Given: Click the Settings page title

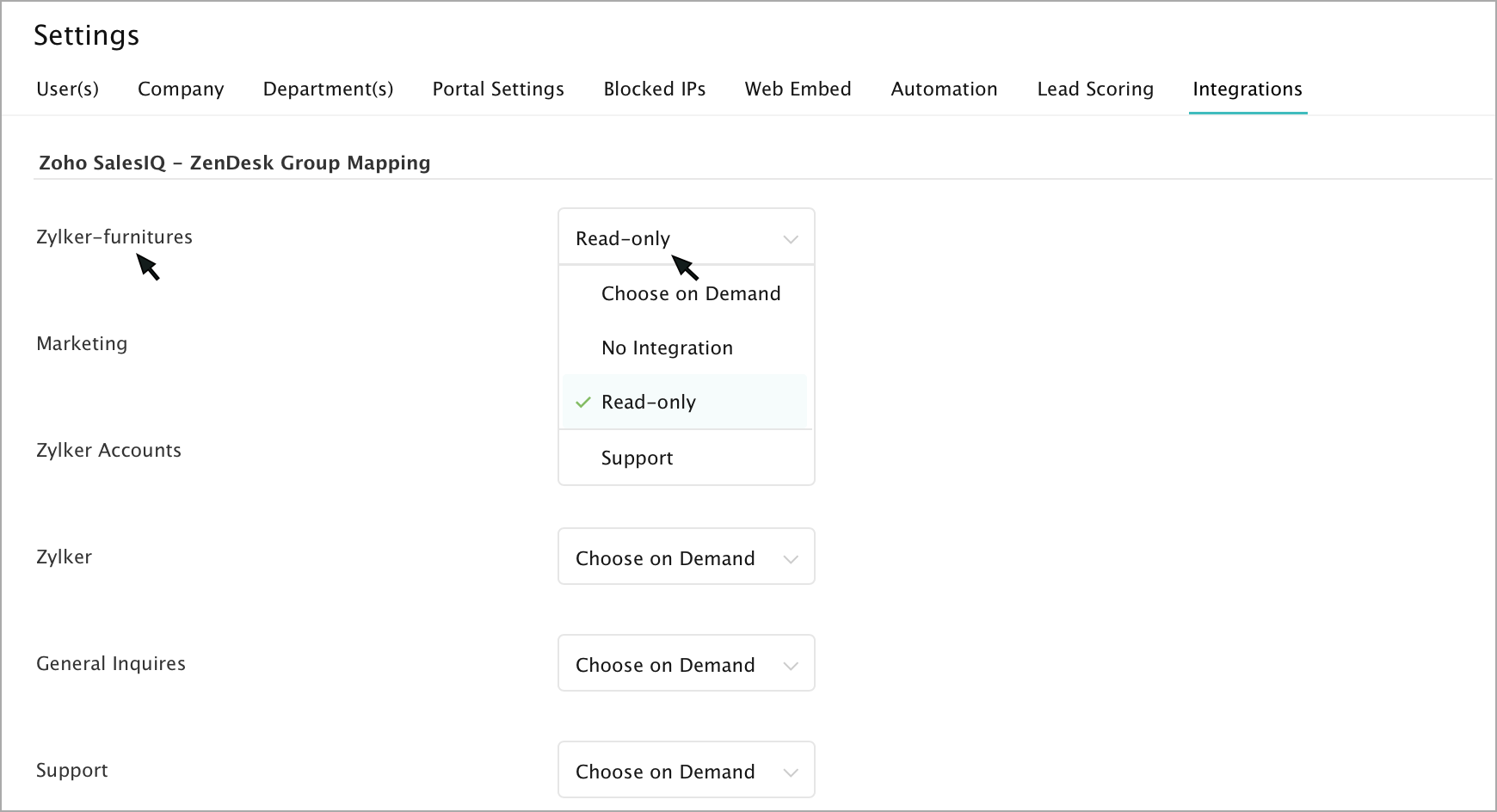Looking at the screenshot, I should tap(86, 35).
